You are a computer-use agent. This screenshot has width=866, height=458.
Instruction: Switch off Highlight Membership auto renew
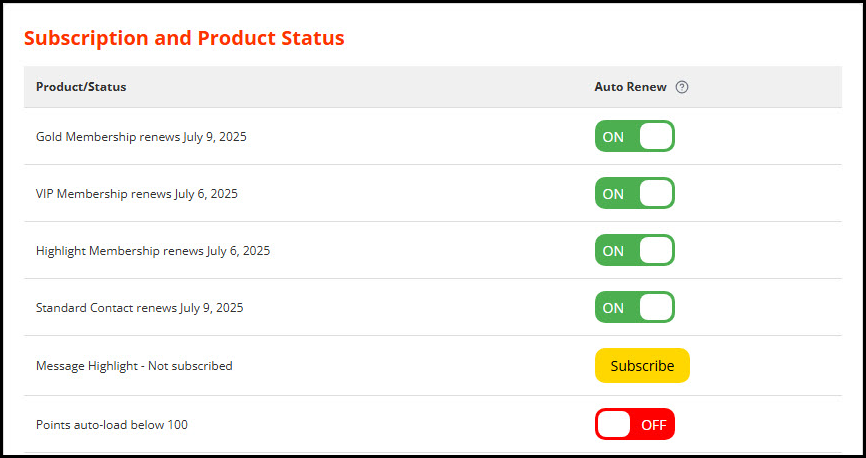point(635,250)
